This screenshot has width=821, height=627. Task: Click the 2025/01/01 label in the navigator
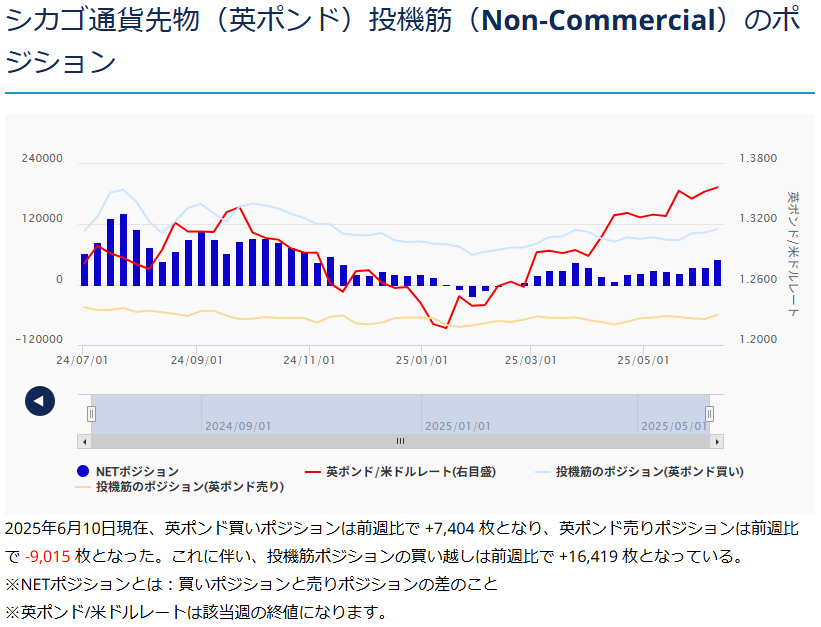[458, 426]
